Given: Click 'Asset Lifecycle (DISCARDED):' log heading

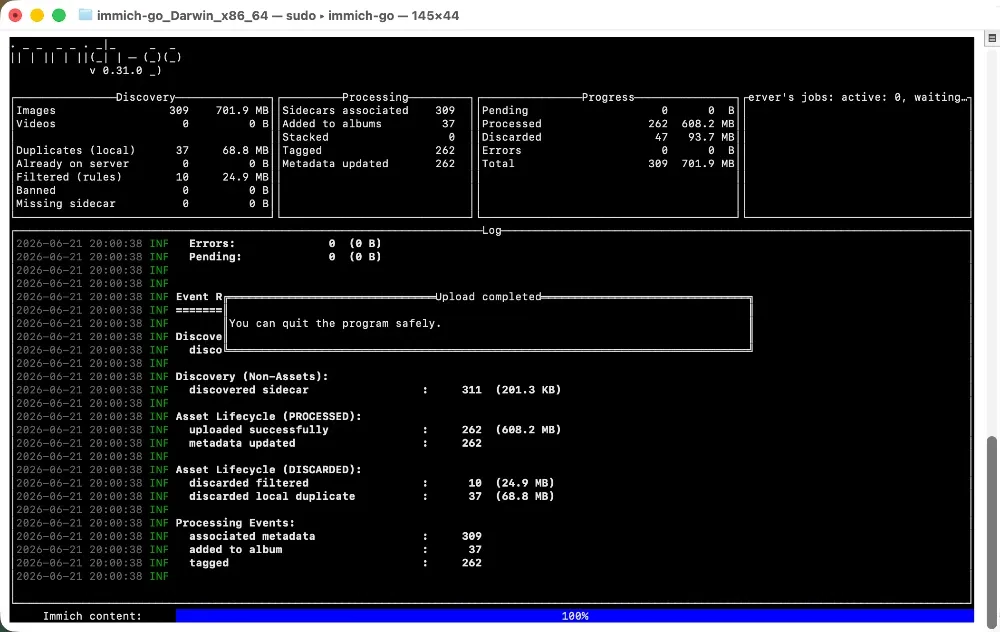Looking at the screenshot, I should (x=268, y=470).
